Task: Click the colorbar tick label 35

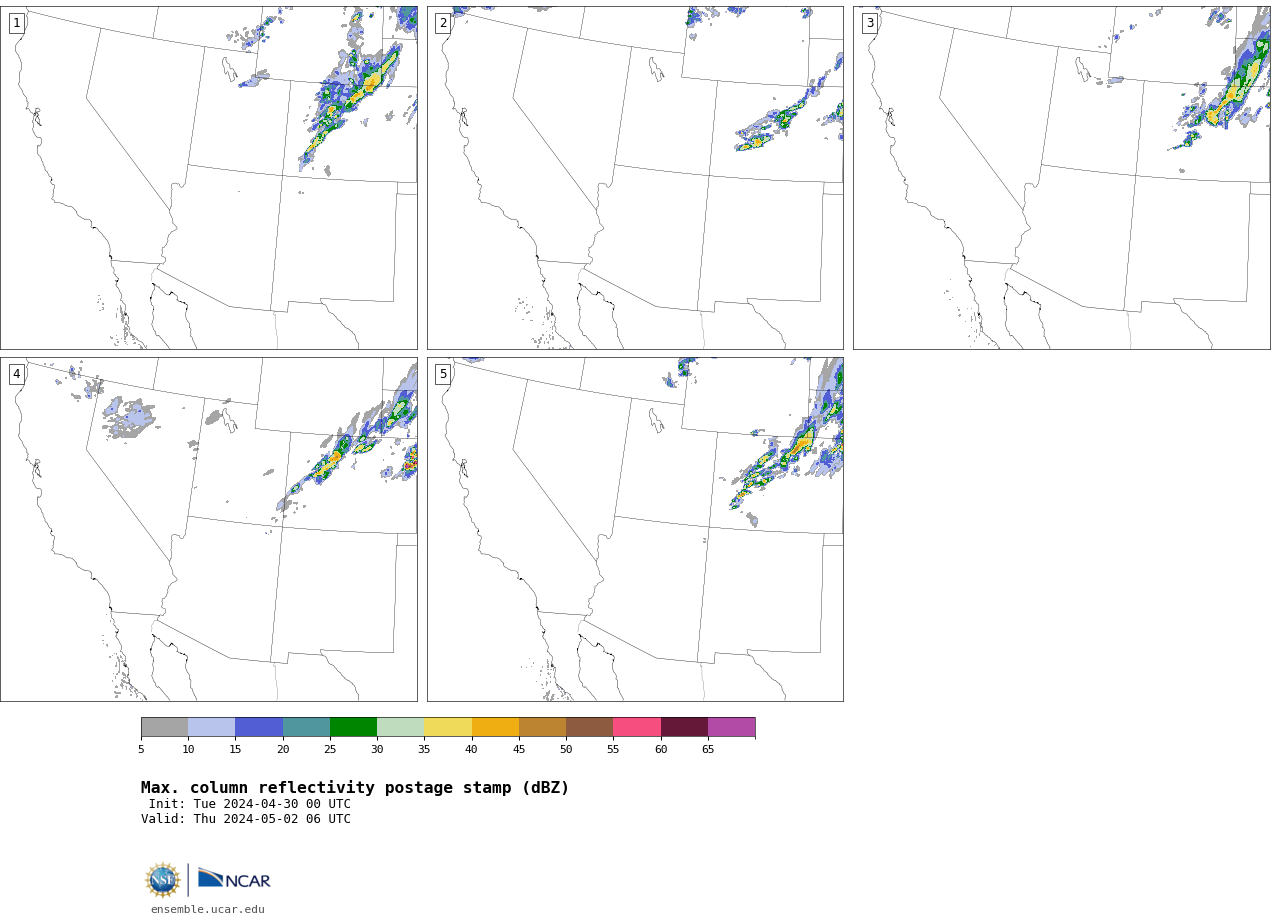Action: pyautogui.click(x=424, y=749)
